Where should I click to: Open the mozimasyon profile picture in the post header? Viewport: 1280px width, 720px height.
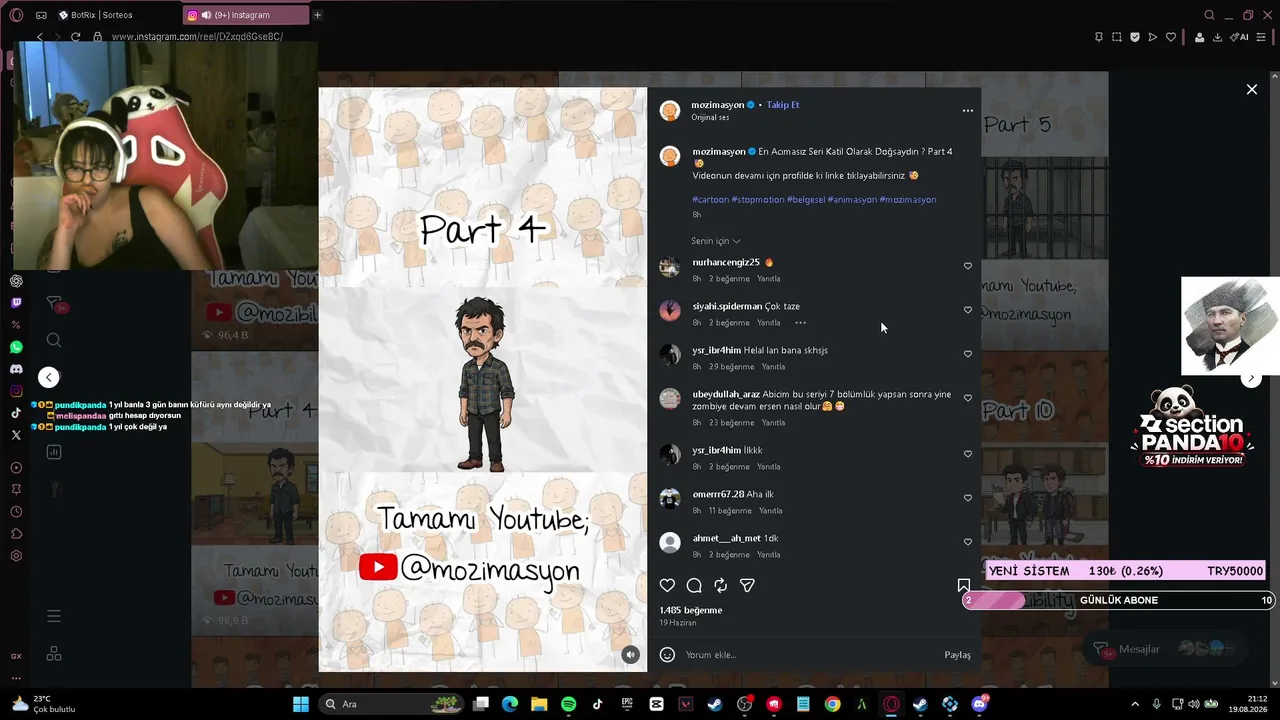click(x=670, y=110)
